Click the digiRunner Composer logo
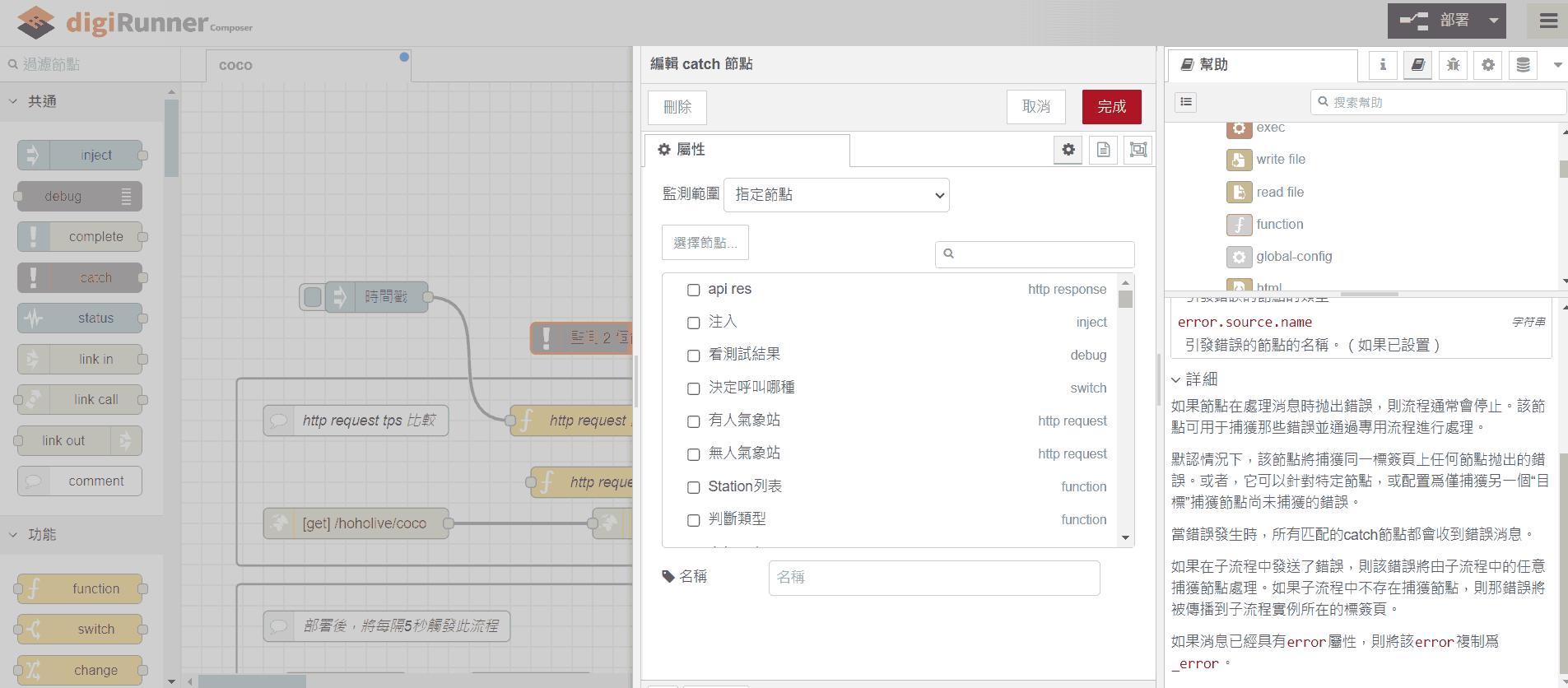 click(134, 23)
